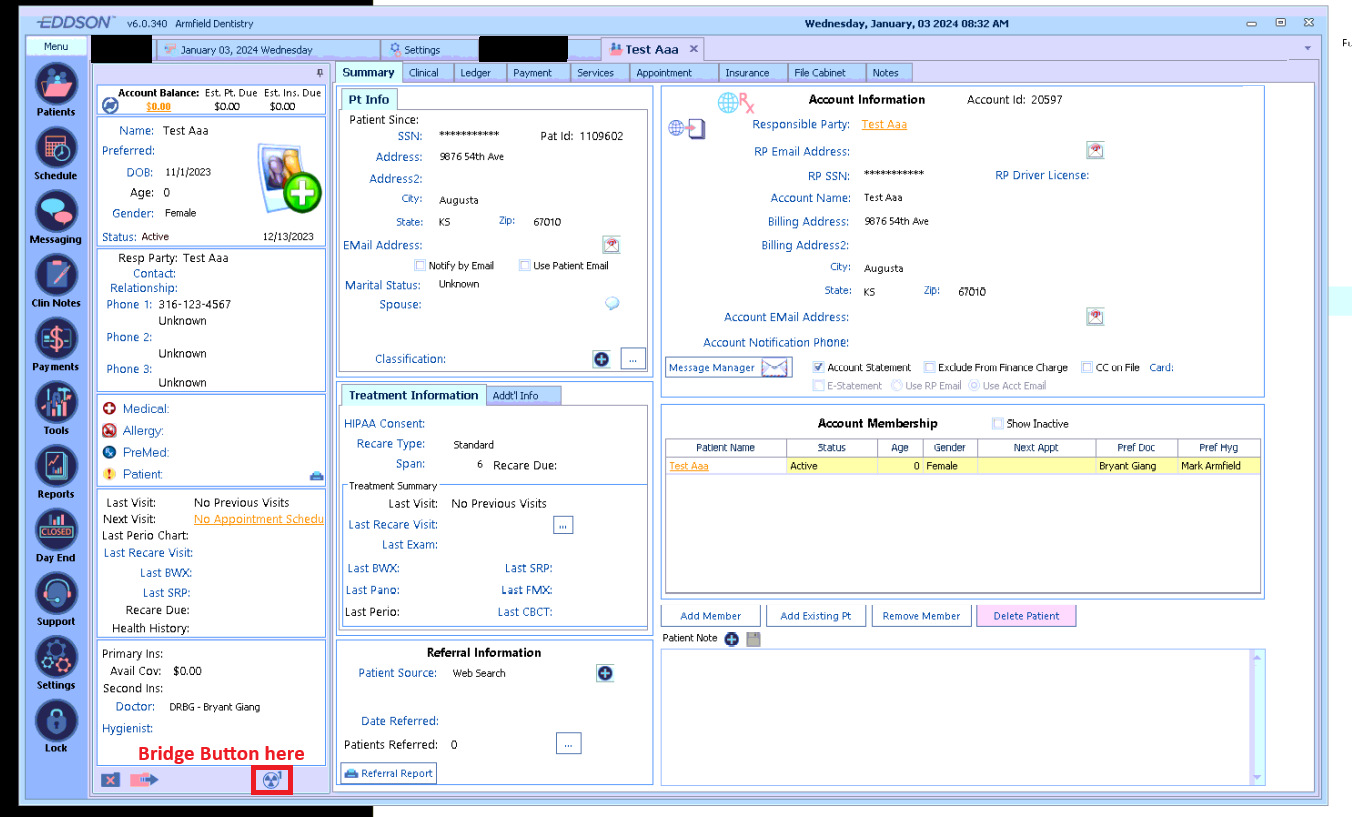
Task: Pin the patient side panel with the pushpin
Action: (x=320, y=72)
